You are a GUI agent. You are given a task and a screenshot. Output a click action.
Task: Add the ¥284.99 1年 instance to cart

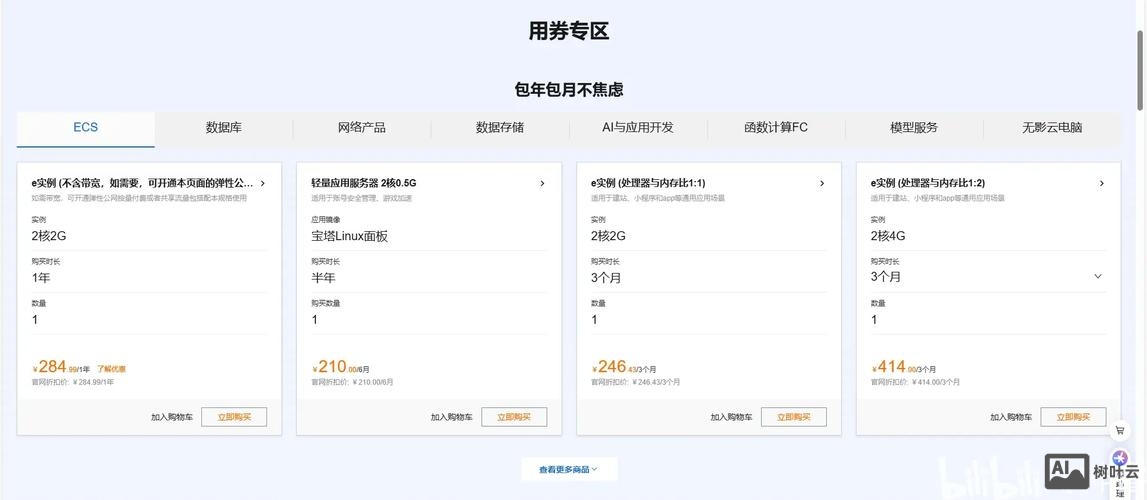coord(172,417)
